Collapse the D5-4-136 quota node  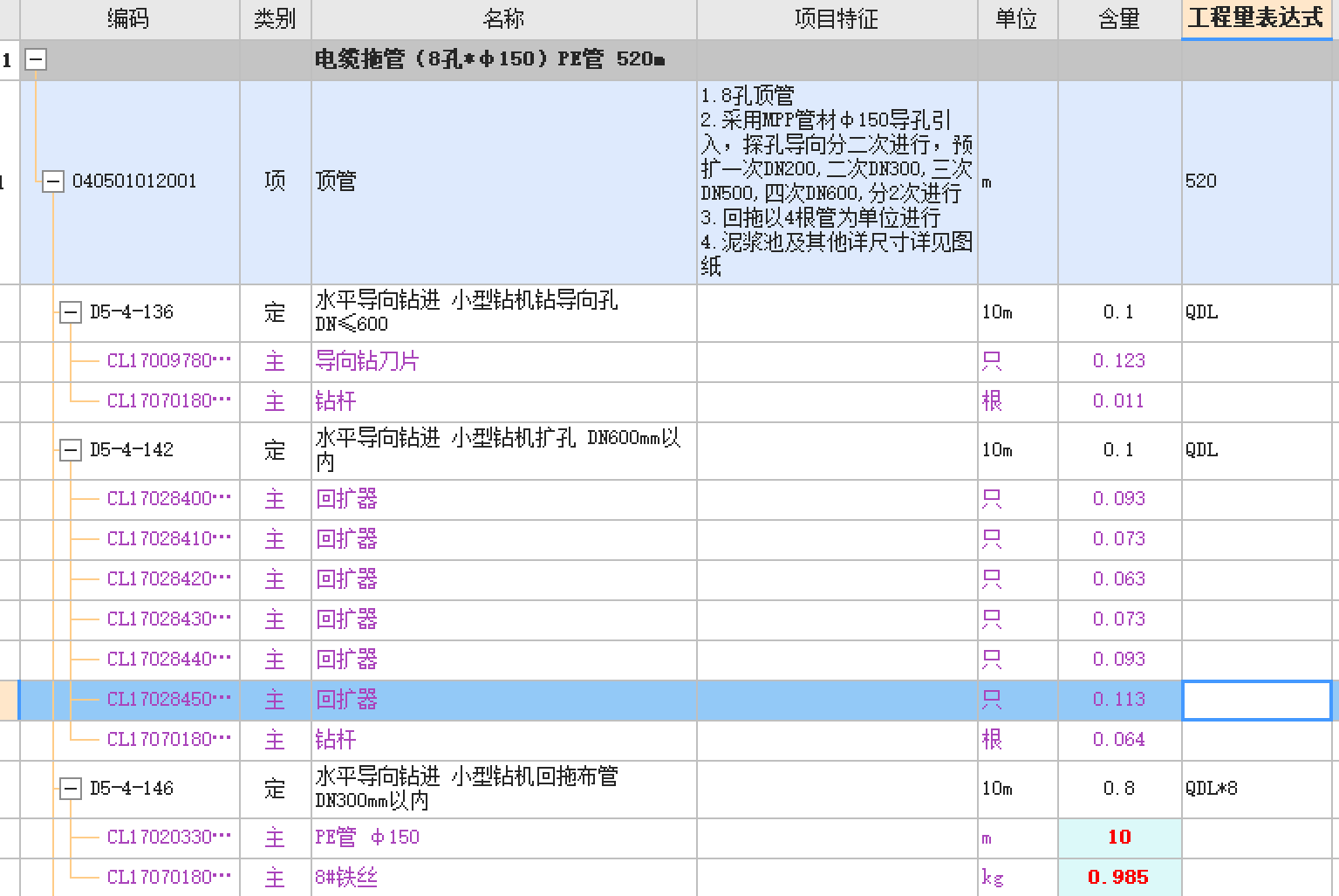(x=71, y=312)
